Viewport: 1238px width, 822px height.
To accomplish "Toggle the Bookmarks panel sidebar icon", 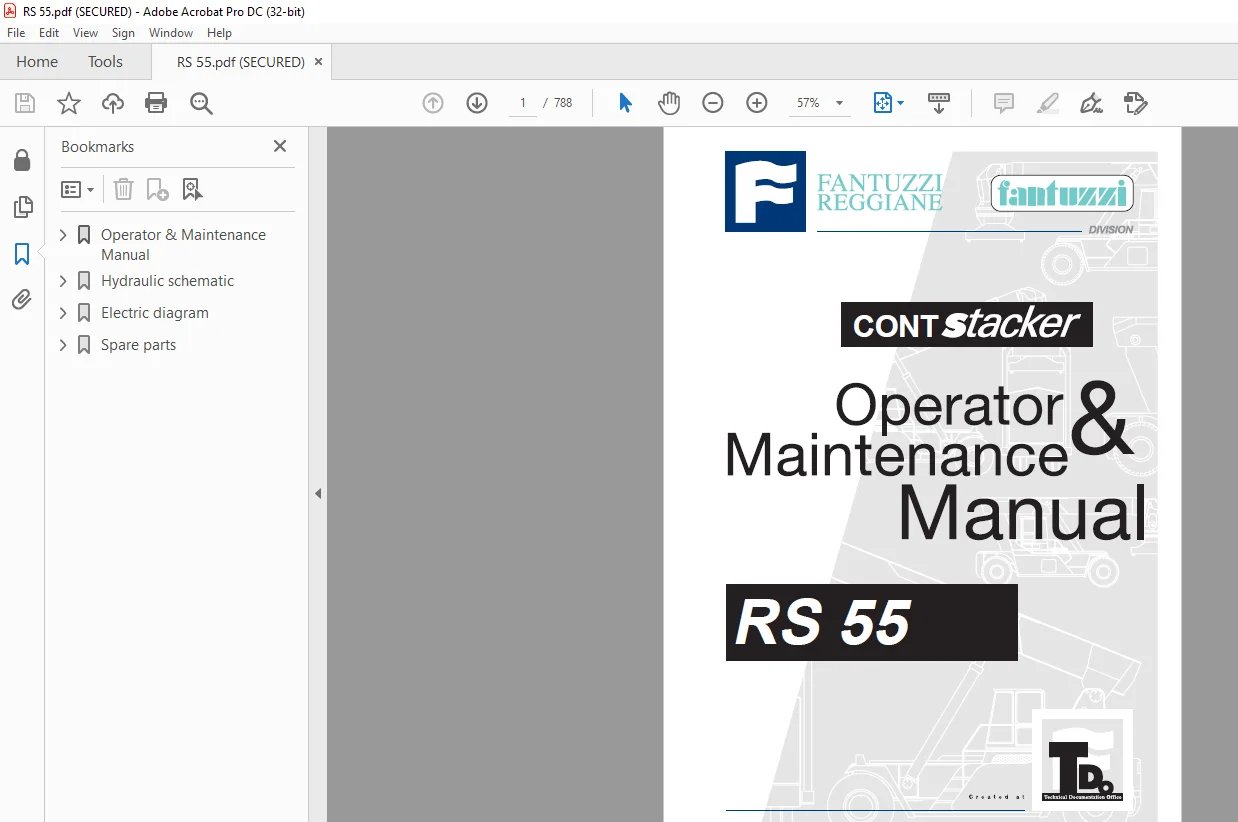I will point(22,254).
